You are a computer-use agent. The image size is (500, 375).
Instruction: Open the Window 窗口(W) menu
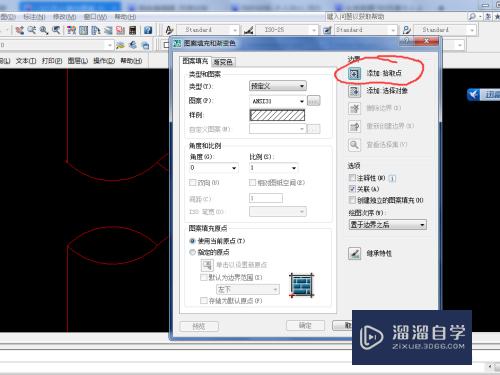pos(95,17)
